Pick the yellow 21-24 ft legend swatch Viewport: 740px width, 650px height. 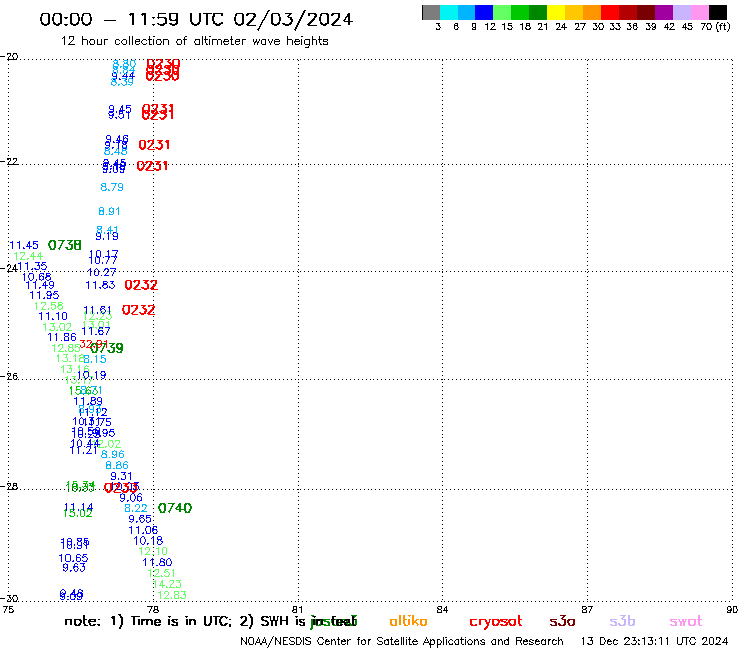(x=556, y=13)
